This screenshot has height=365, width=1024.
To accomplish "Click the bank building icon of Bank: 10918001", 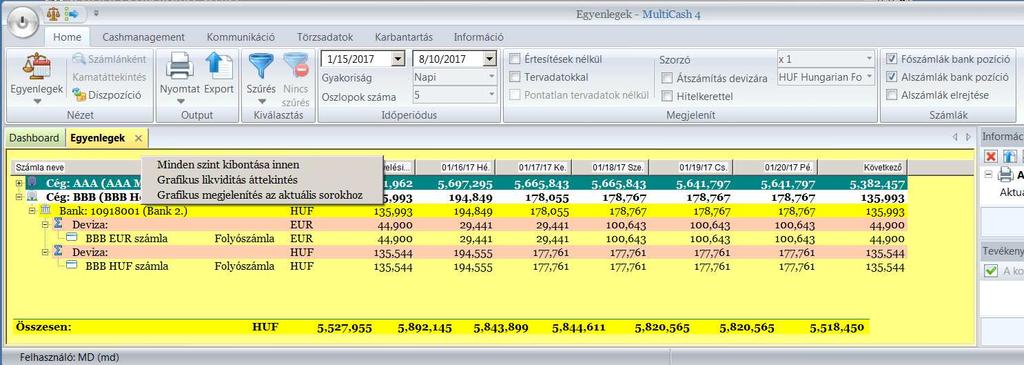I will (46, 211).
